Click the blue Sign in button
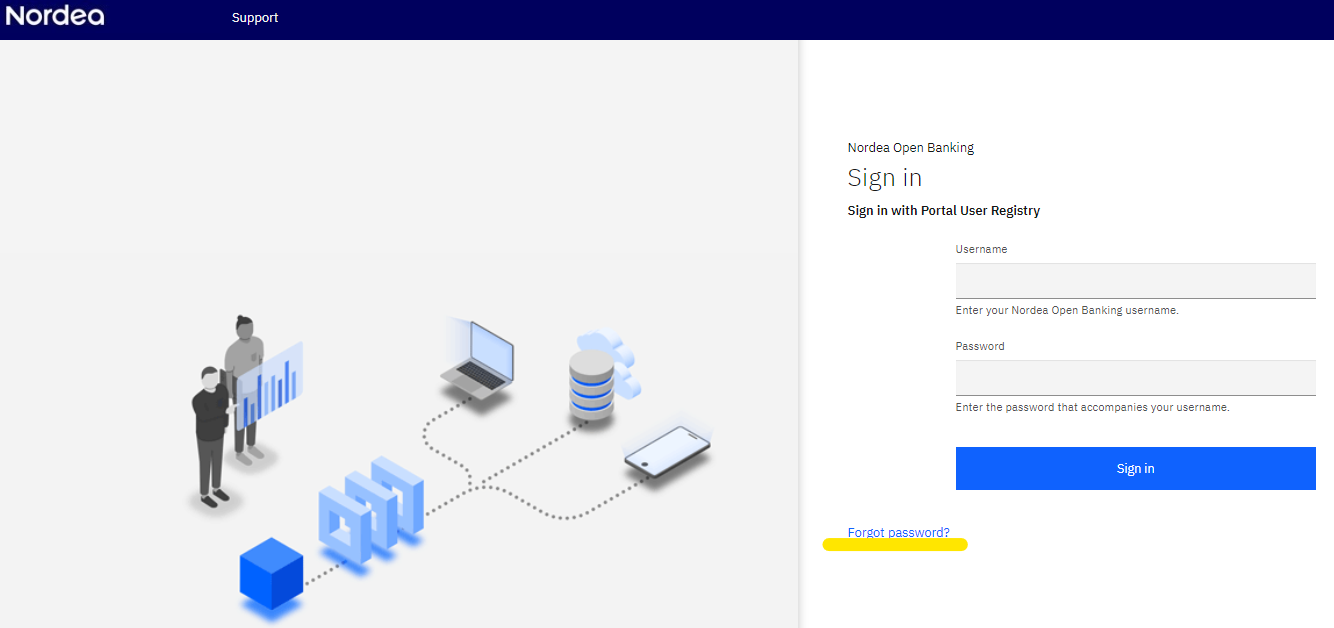 click(x=1135, y=468)
